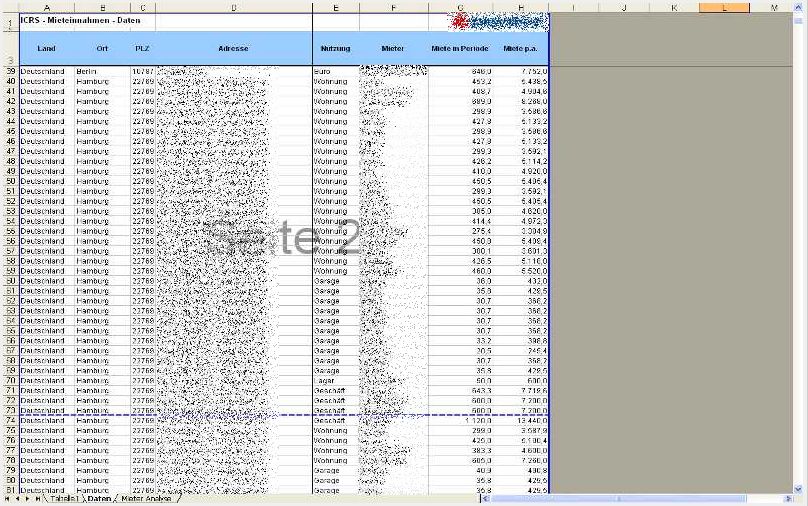Select row header 1

tap(10, 23)
